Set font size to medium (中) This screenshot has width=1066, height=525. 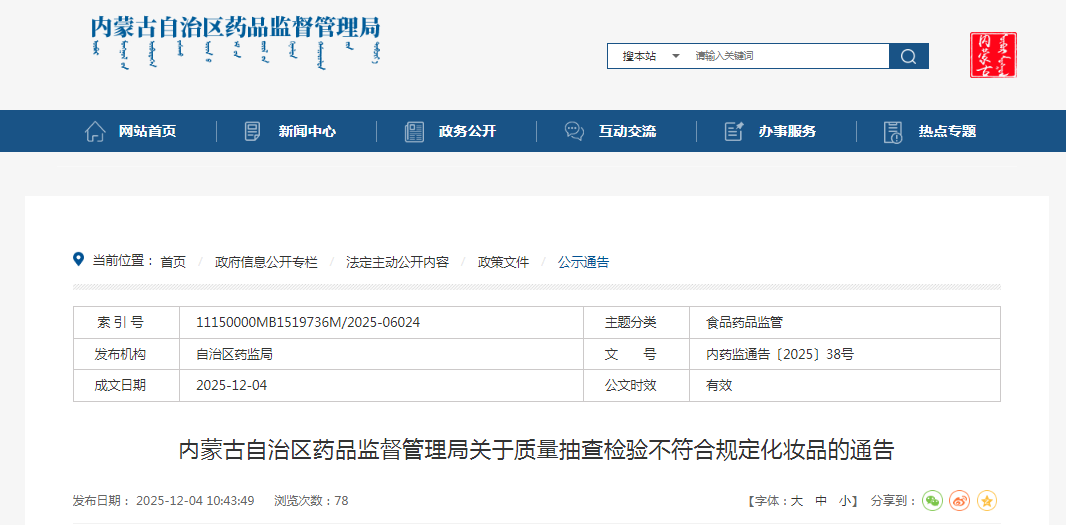[821, 501]
